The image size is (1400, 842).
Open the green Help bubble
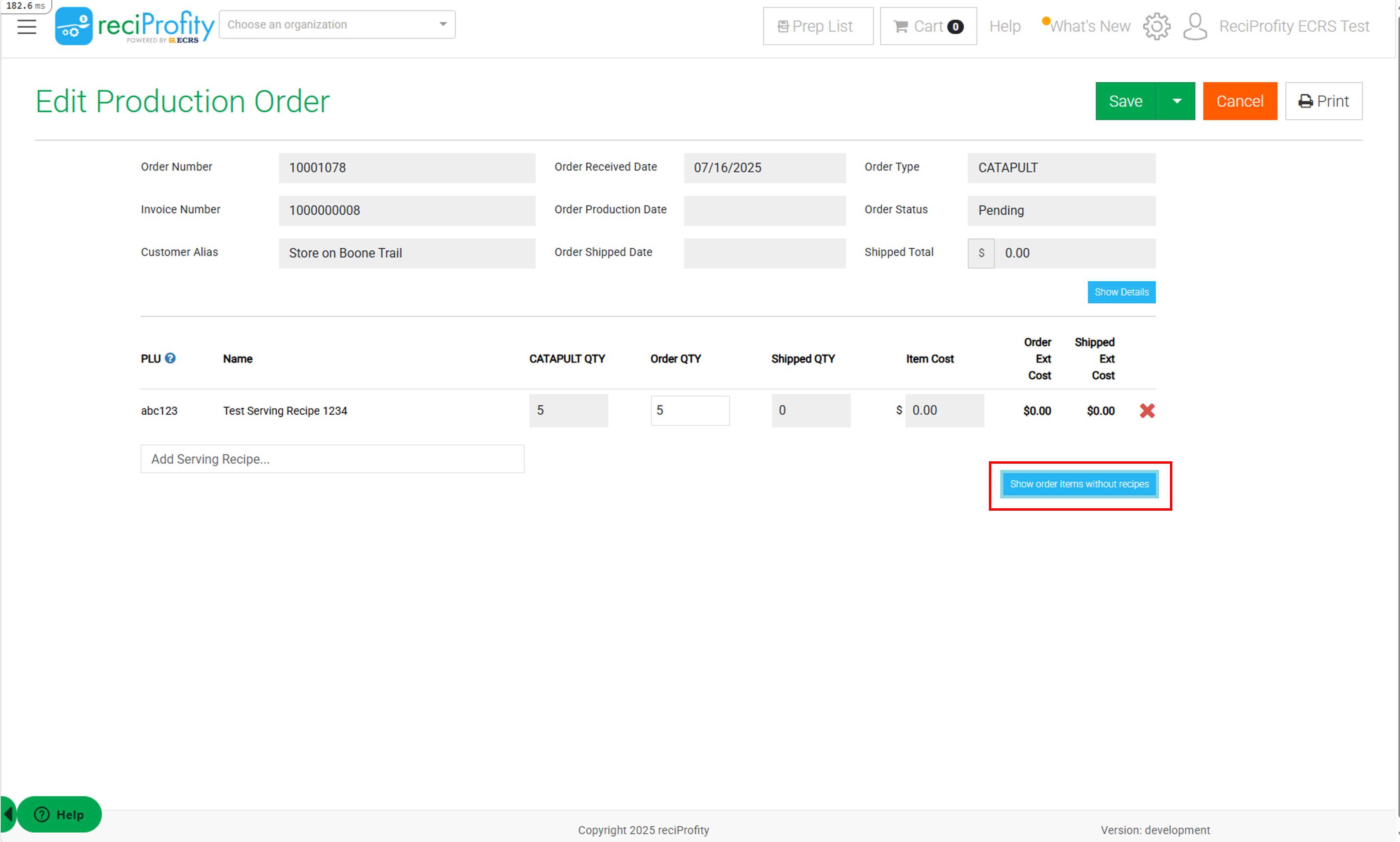pyautogui.click(x=60, y=814)
